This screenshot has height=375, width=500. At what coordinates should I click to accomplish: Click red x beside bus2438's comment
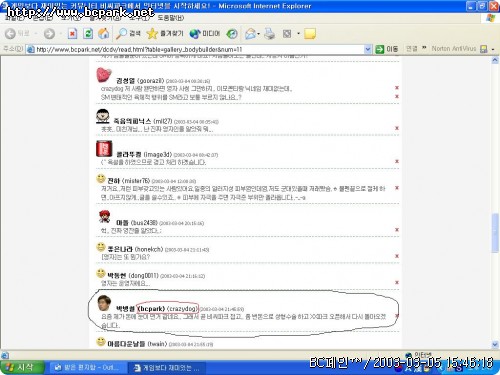click(397, 230)
